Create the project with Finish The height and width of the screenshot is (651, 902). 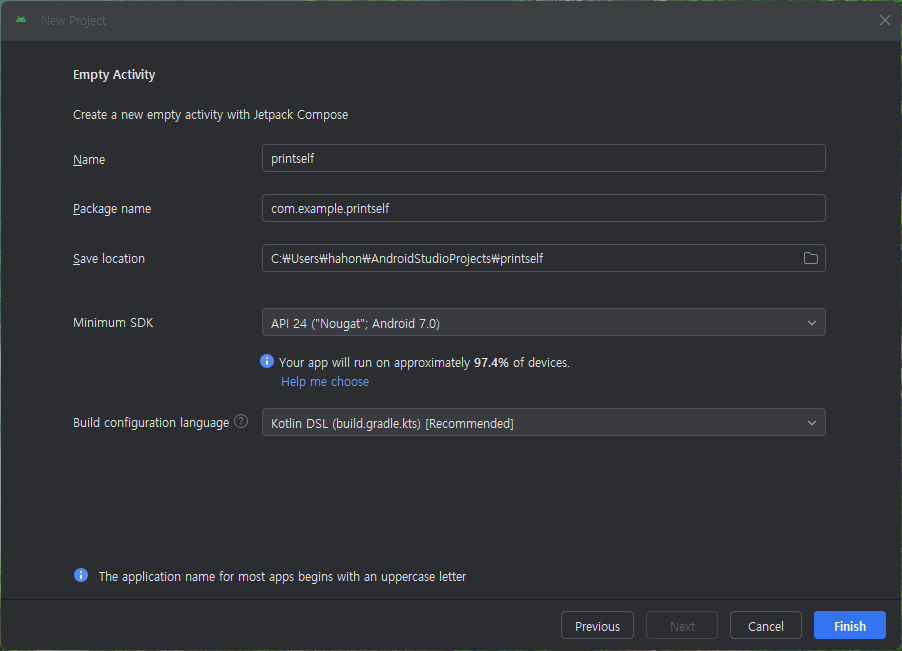pyautogui.click(x=850, y=626)
